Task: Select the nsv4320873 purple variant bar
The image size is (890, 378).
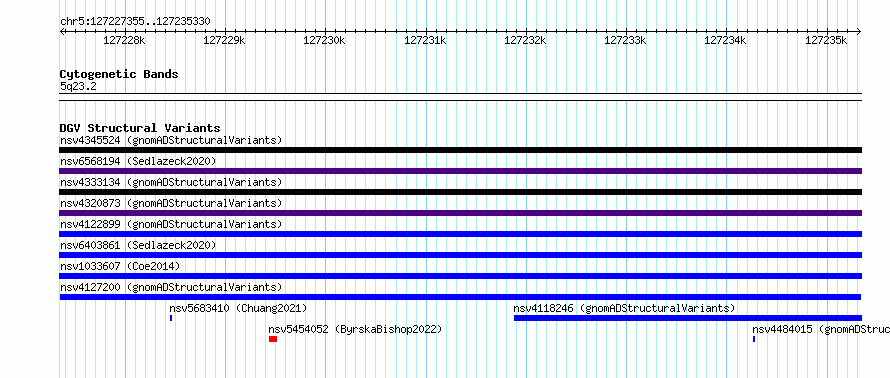Action: 460,213
